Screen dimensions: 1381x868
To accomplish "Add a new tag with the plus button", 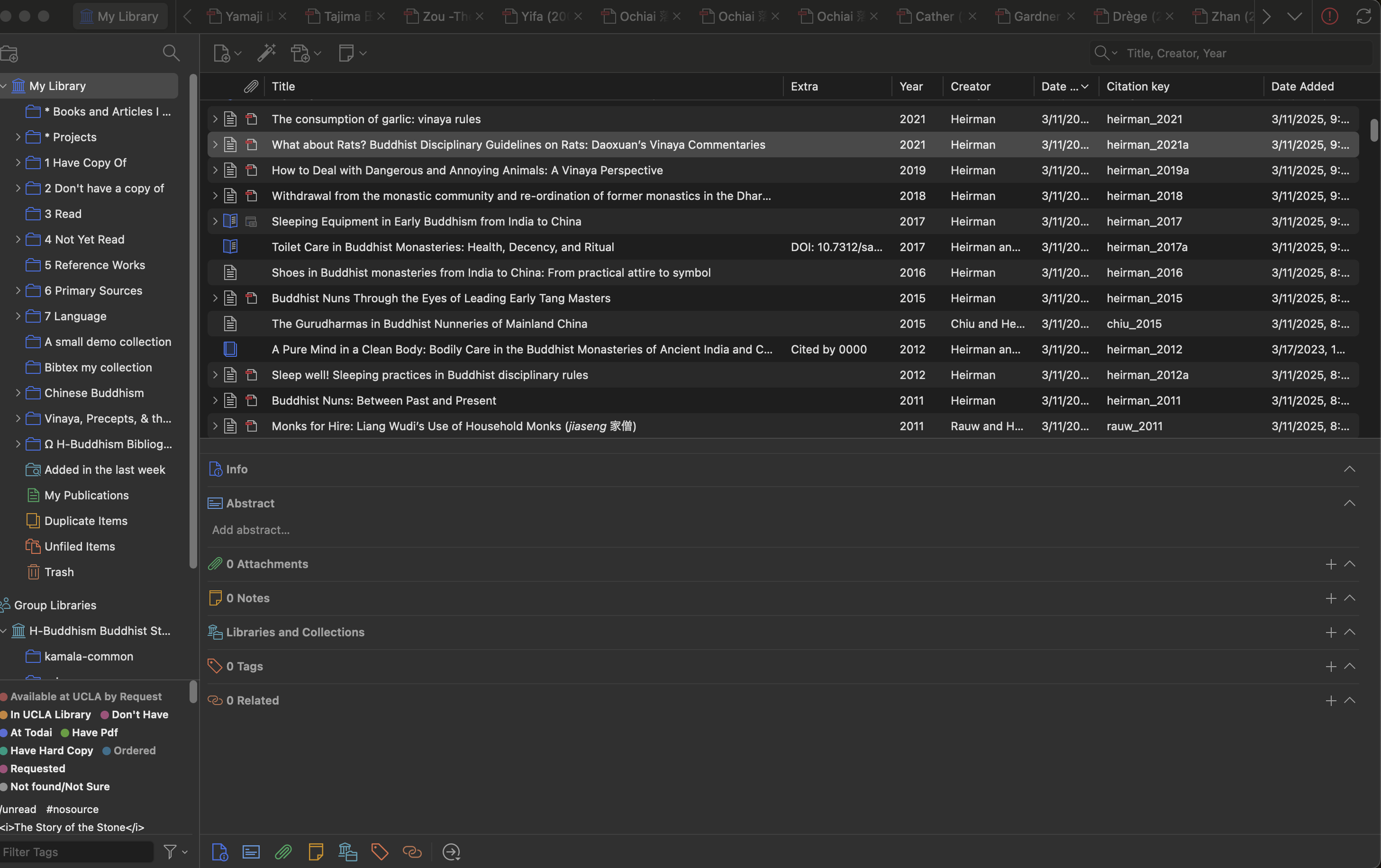I will [x=1331, y=666].
